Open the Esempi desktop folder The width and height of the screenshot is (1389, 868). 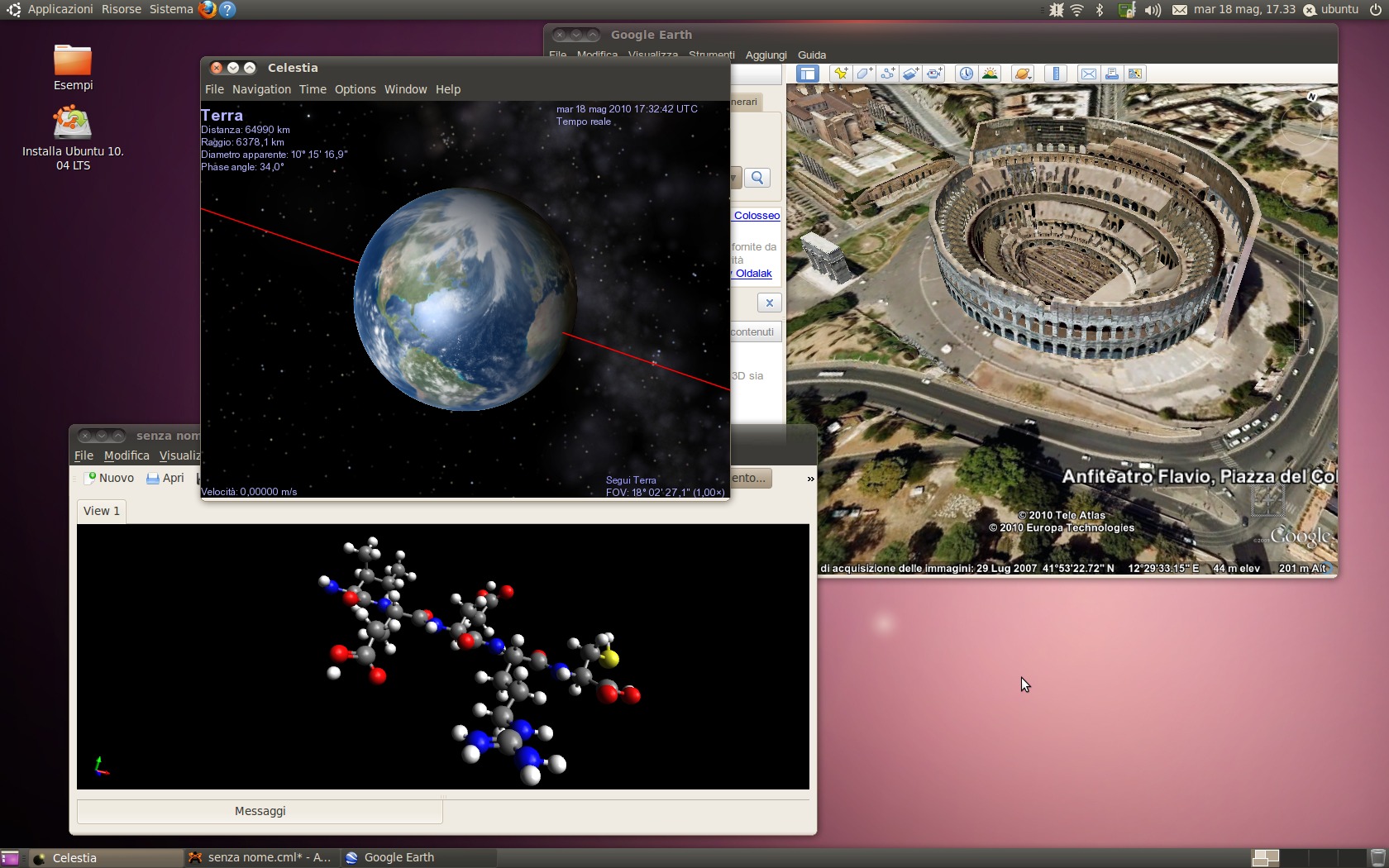[73, 68]
